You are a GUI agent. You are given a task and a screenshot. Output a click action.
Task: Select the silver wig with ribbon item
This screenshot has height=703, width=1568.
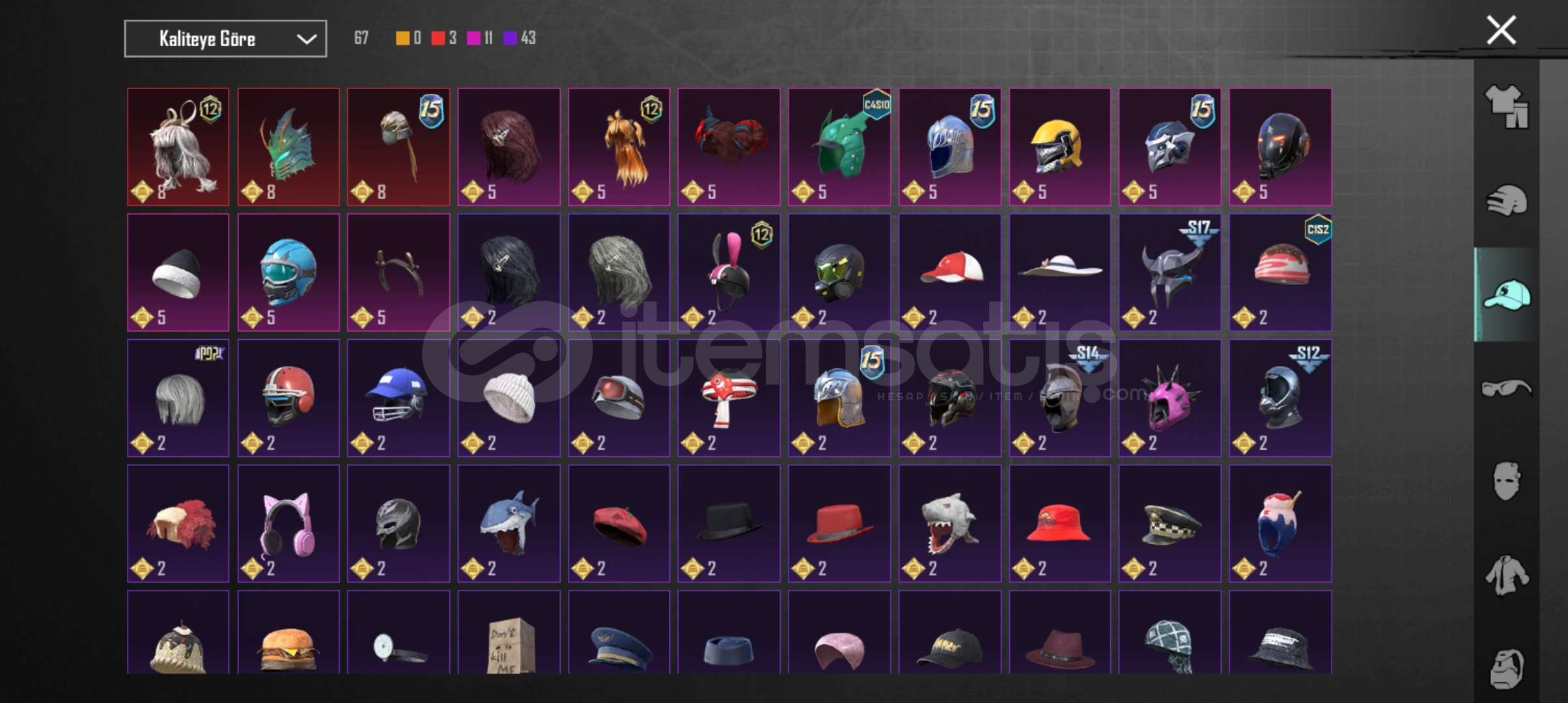coord(178,147)
